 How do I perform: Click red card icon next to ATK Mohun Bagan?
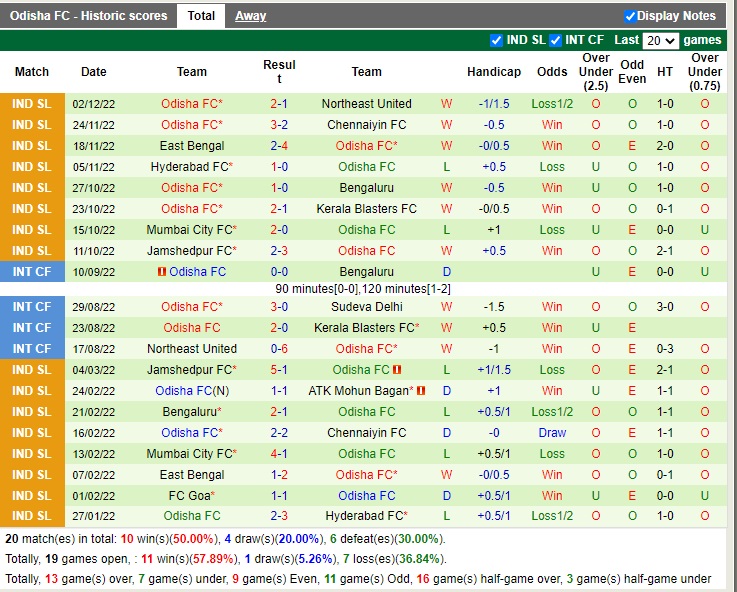click(421, 391)
